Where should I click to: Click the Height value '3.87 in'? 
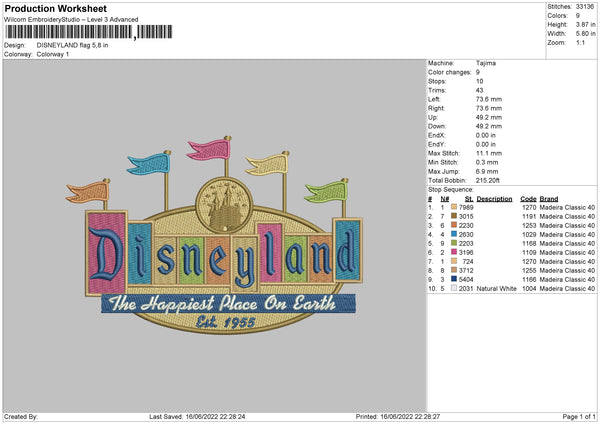[585, 24]
